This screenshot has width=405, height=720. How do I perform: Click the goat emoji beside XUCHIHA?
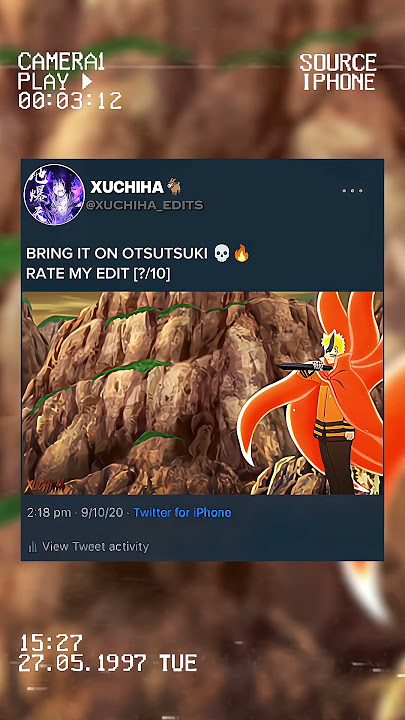click(174, 186)
